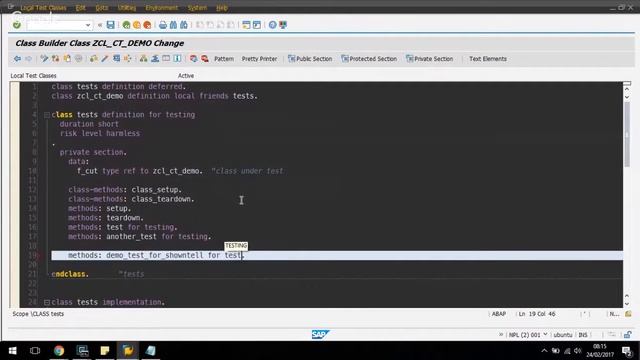Collapse the class tests implementation block
Screen dimensions: 640x360
47,302
